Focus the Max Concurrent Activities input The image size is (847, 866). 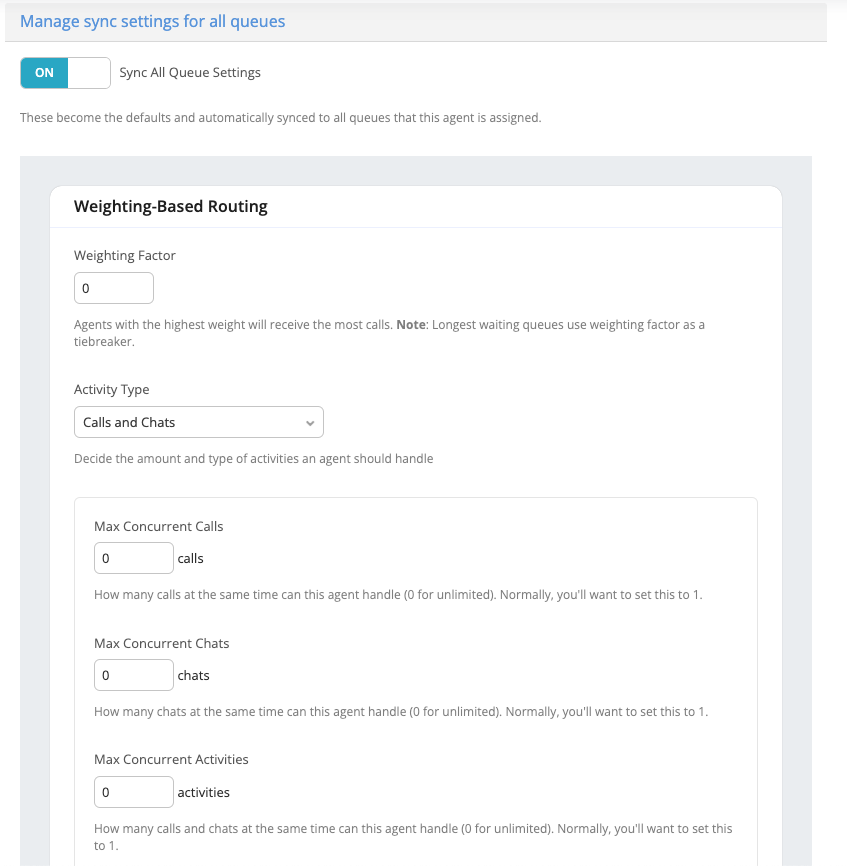tap(134, 792)
